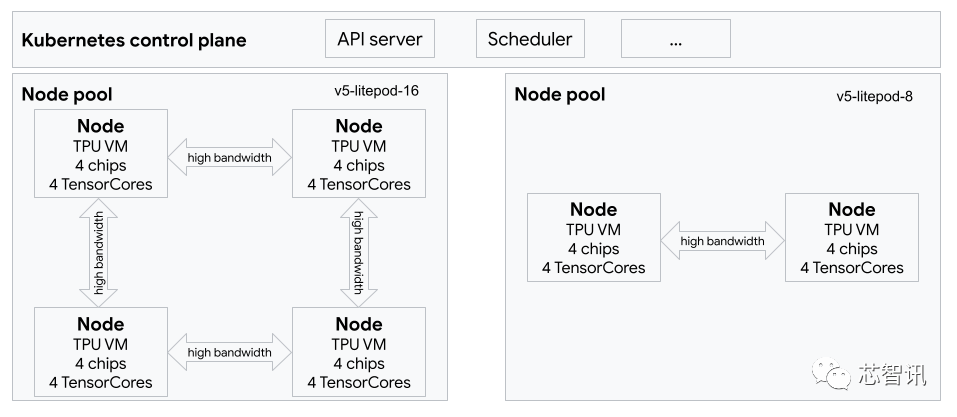Select the Scheduler box
Image resolution: width=957 pixels, height=417 pixels.
(530, 38)
